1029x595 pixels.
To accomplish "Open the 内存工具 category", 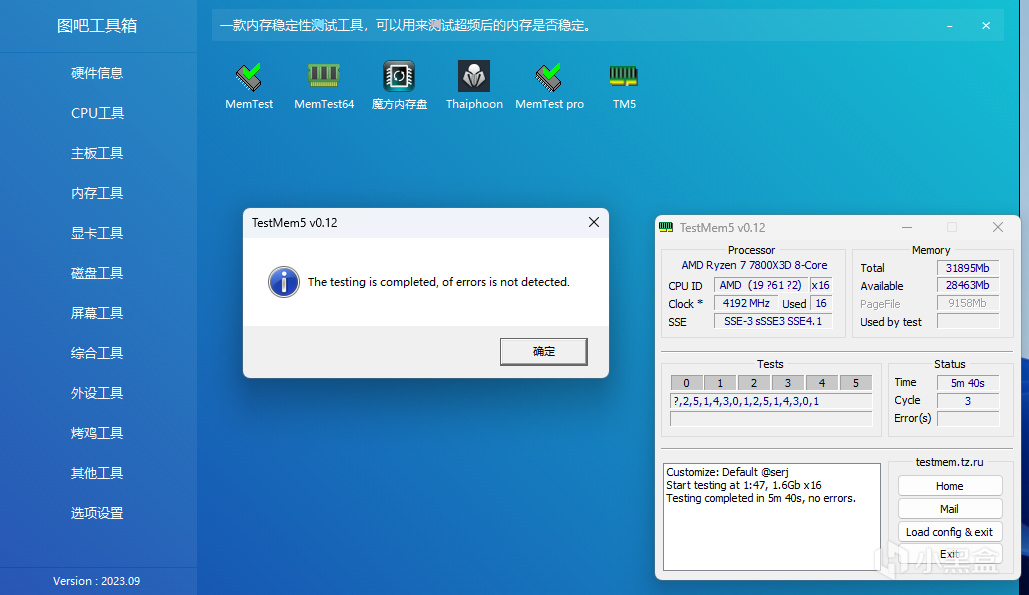I will coord(97,193).
